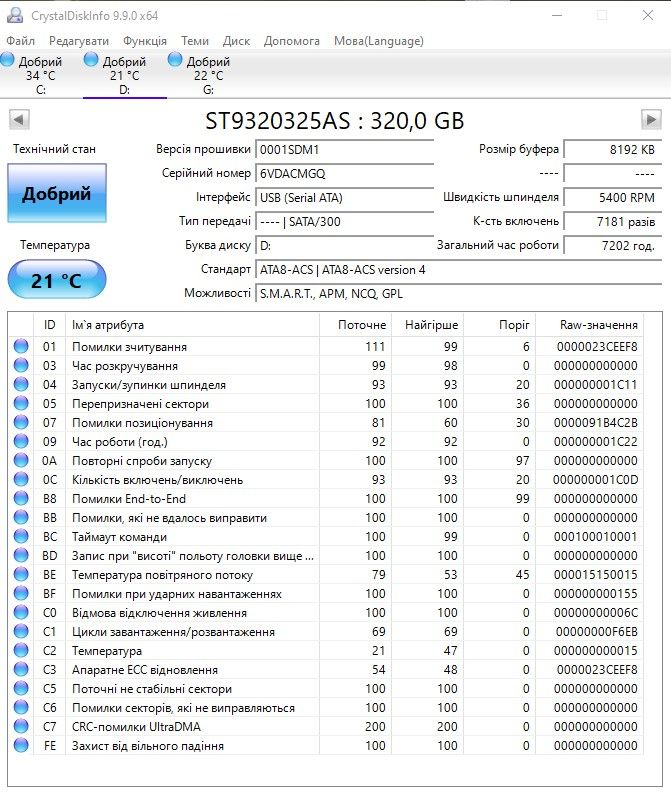Image resolution: width=671 pixels, height=794 pixels.
Task: Select the Час розкручування attribute name
Action: click(x=125, y=366)
